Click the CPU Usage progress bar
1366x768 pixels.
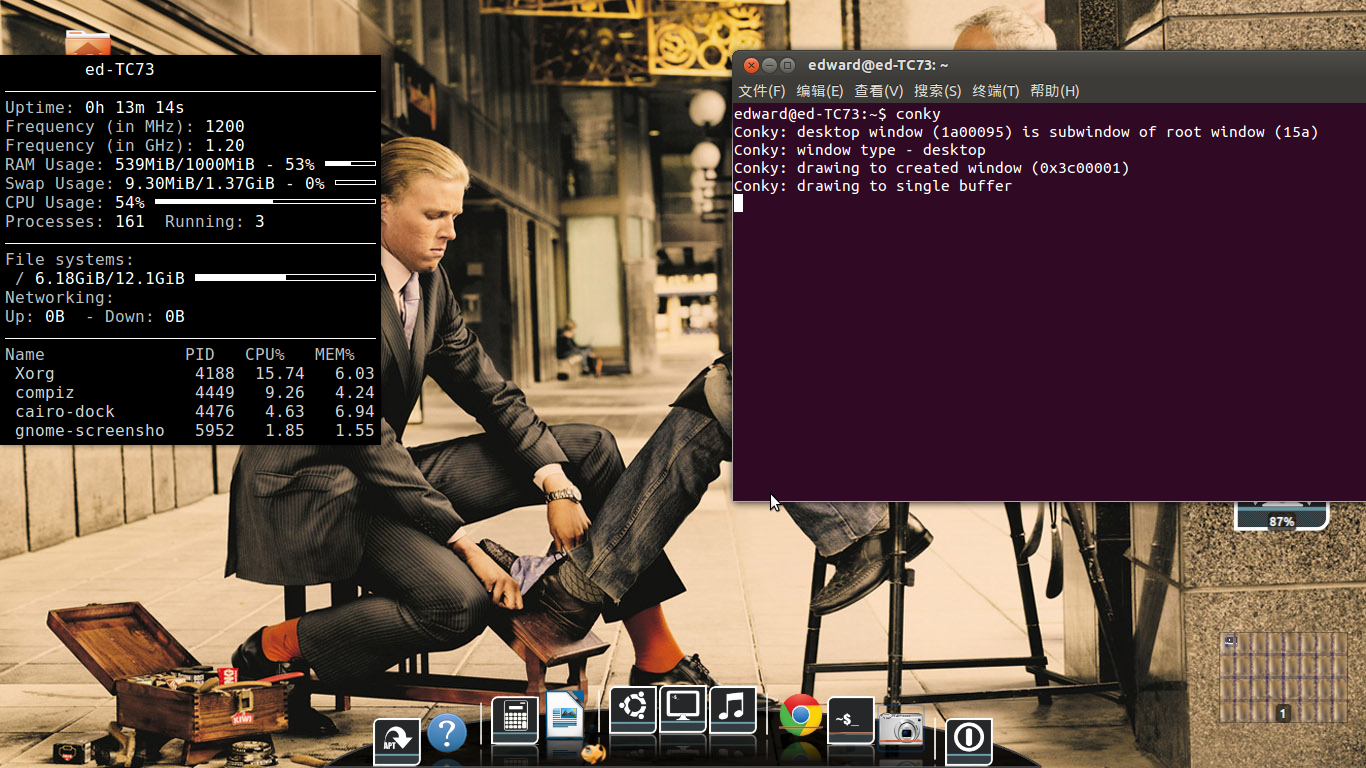(265, 201)
